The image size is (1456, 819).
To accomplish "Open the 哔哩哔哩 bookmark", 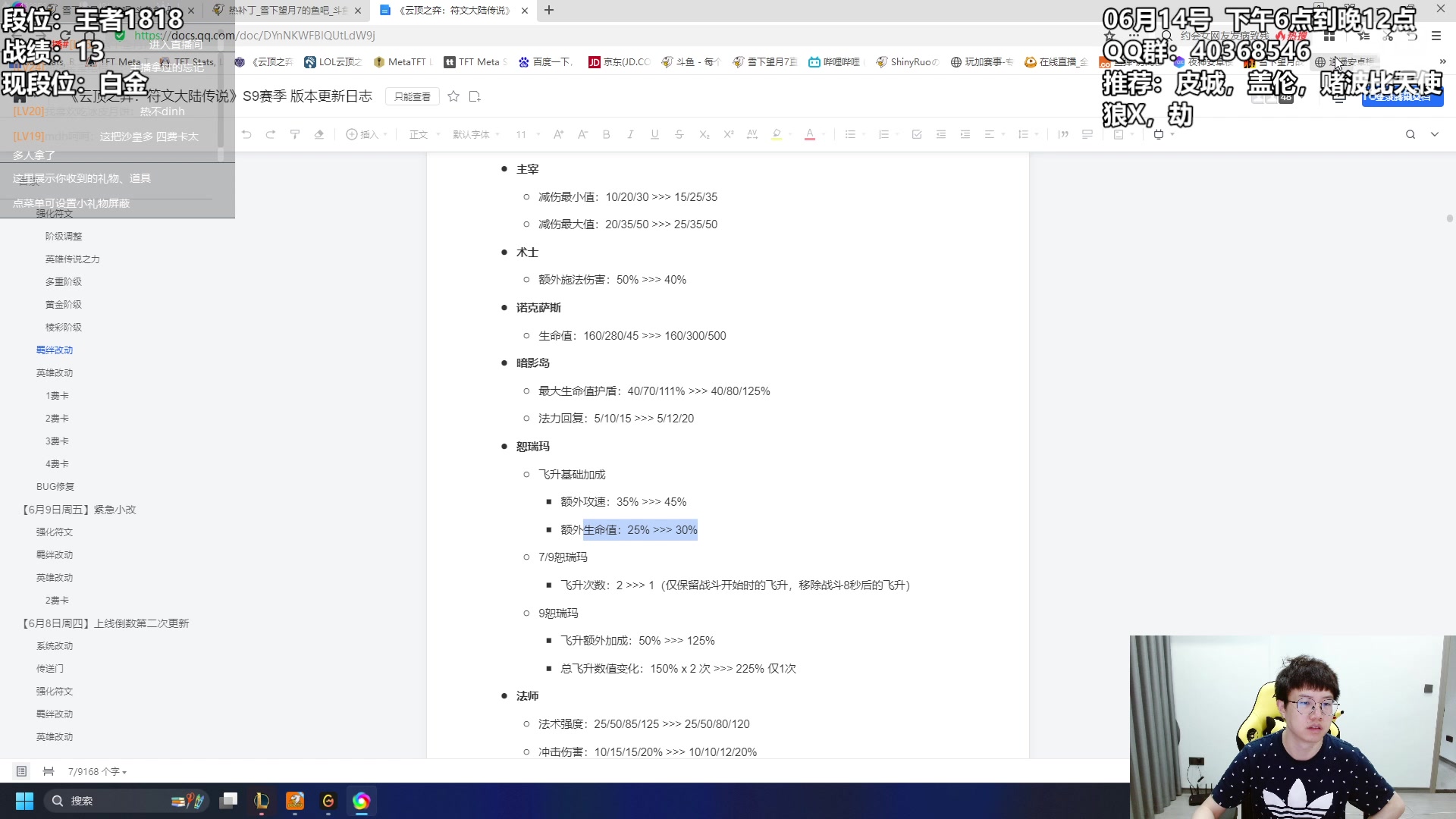I will (x=834, y=62).
